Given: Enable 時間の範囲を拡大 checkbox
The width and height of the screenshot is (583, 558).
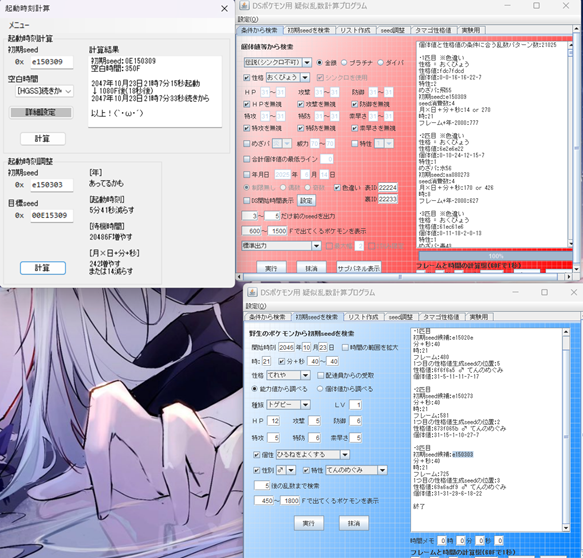Looking at the screenshot, I should (x=345, y=348).
